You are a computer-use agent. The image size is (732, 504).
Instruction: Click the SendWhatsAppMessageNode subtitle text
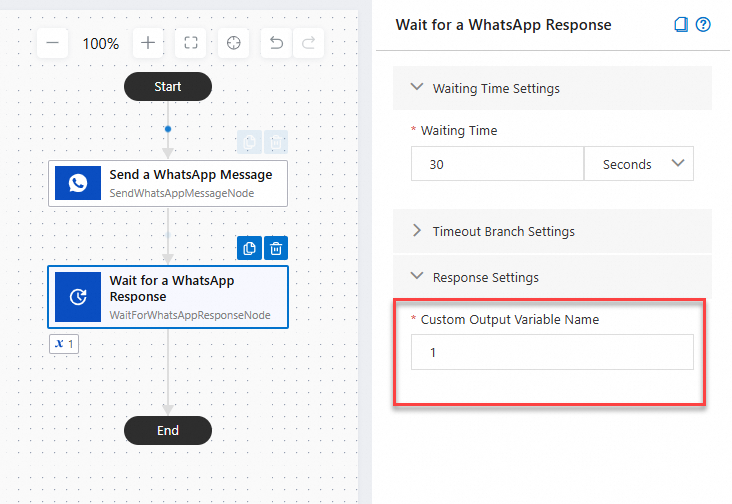point(182,193)
